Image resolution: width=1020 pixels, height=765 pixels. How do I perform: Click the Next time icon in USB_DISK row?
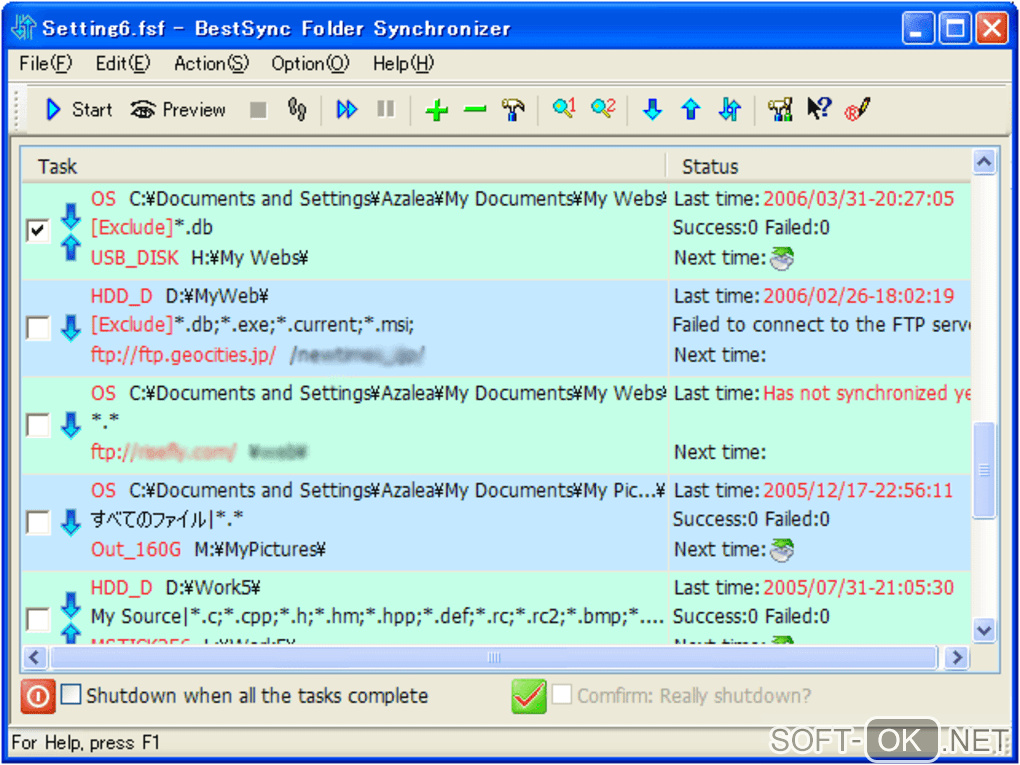pos(782,258)
